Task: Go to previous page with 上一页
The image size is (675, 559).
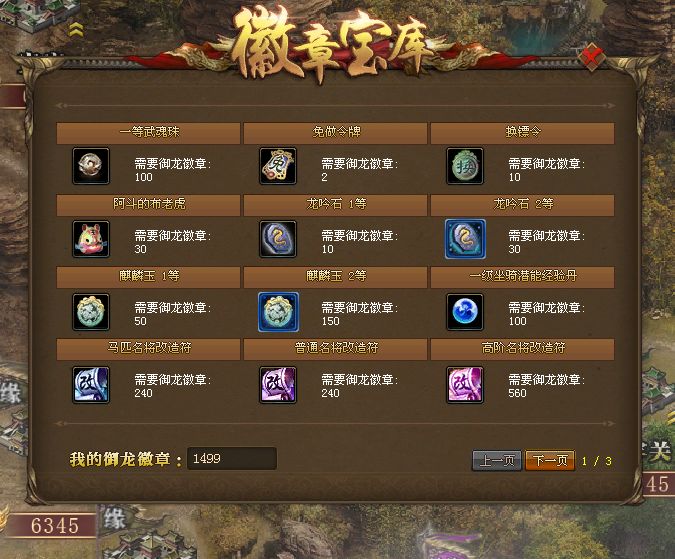Action: click(497, 461)
